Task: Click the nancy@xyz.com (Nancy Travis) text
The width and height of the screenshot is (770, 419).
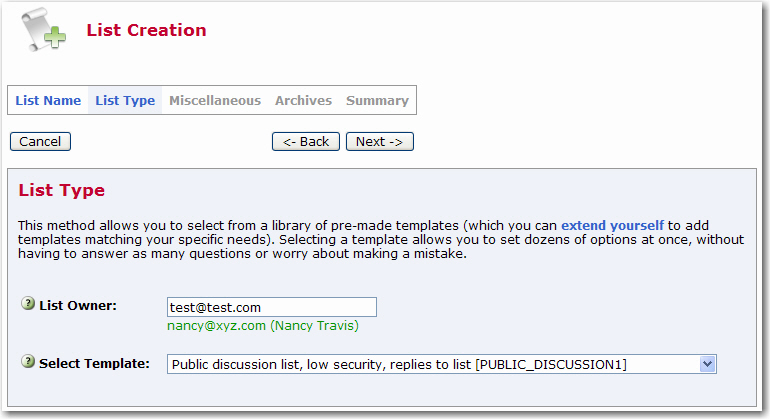Action: tap(263, 326)
